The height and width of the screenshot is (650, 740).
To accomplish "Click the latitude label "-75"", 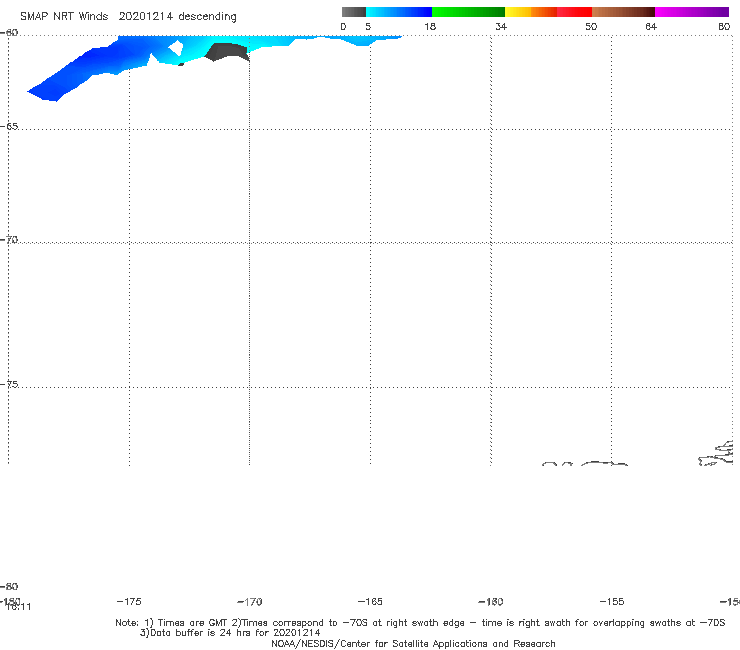I will pos(9,384).
